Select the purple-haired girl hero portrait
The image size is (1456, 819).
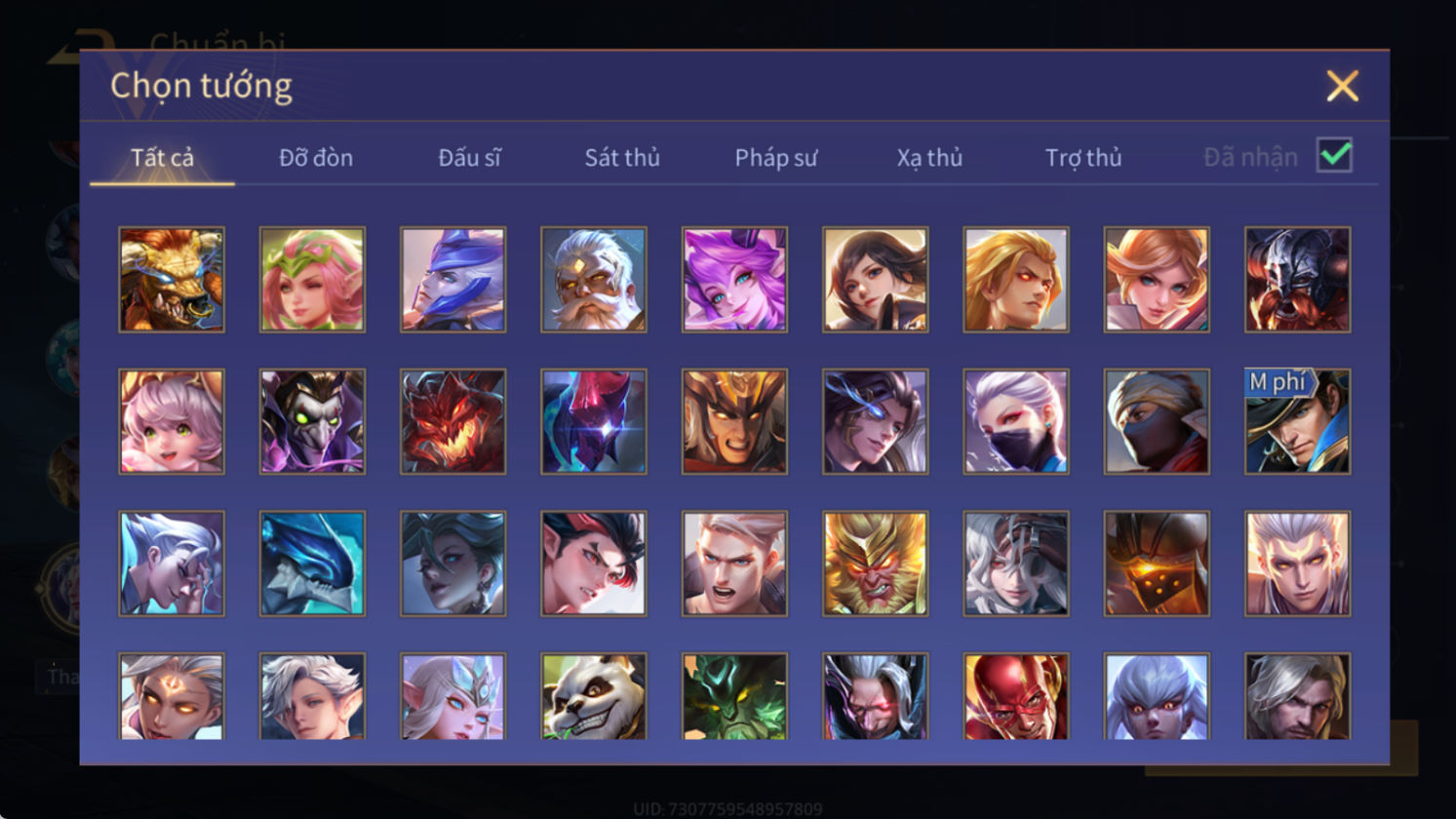click(x=734, y=280)
